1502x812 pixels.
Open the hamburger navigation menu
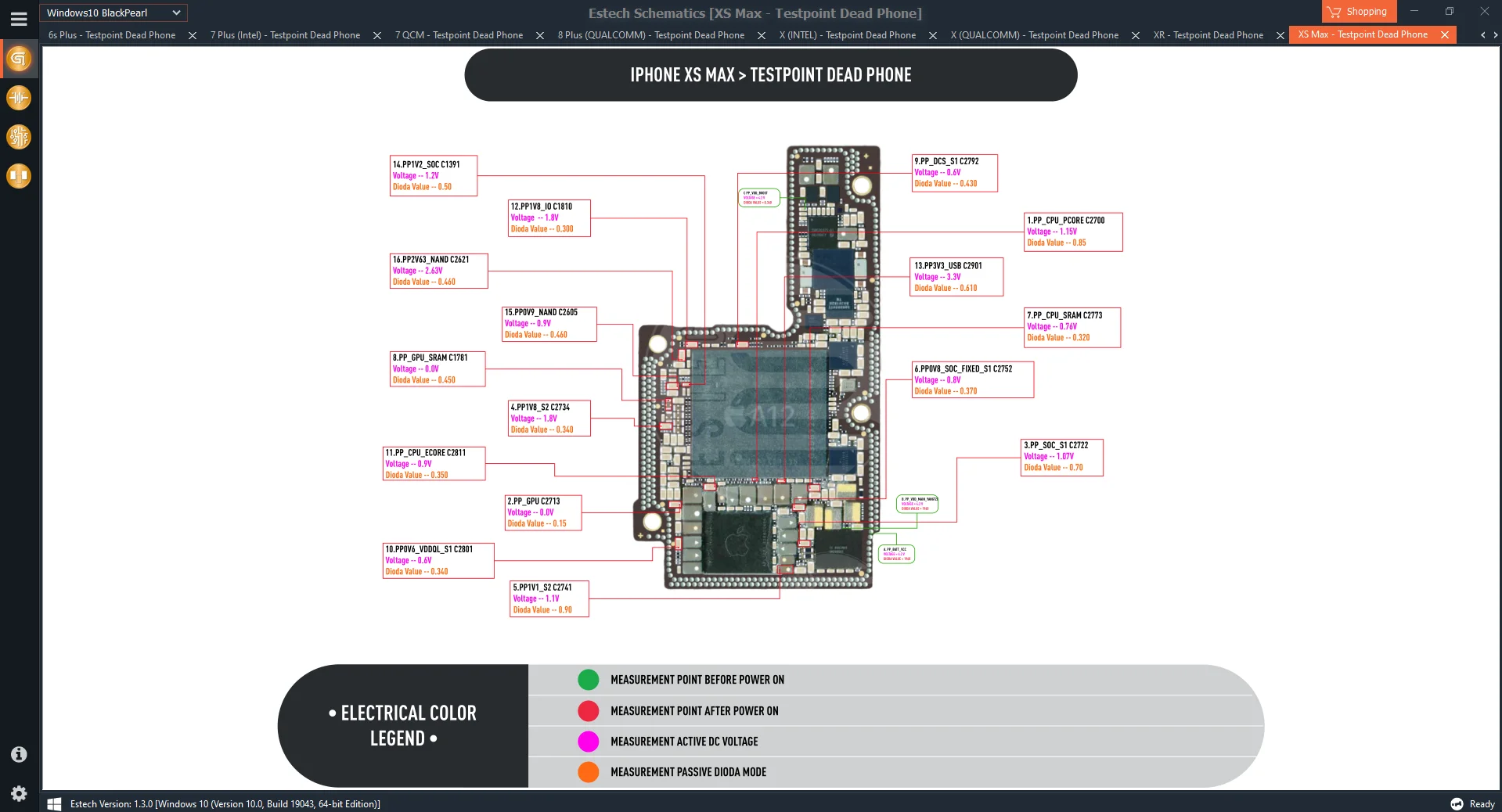tap(19, 19)
